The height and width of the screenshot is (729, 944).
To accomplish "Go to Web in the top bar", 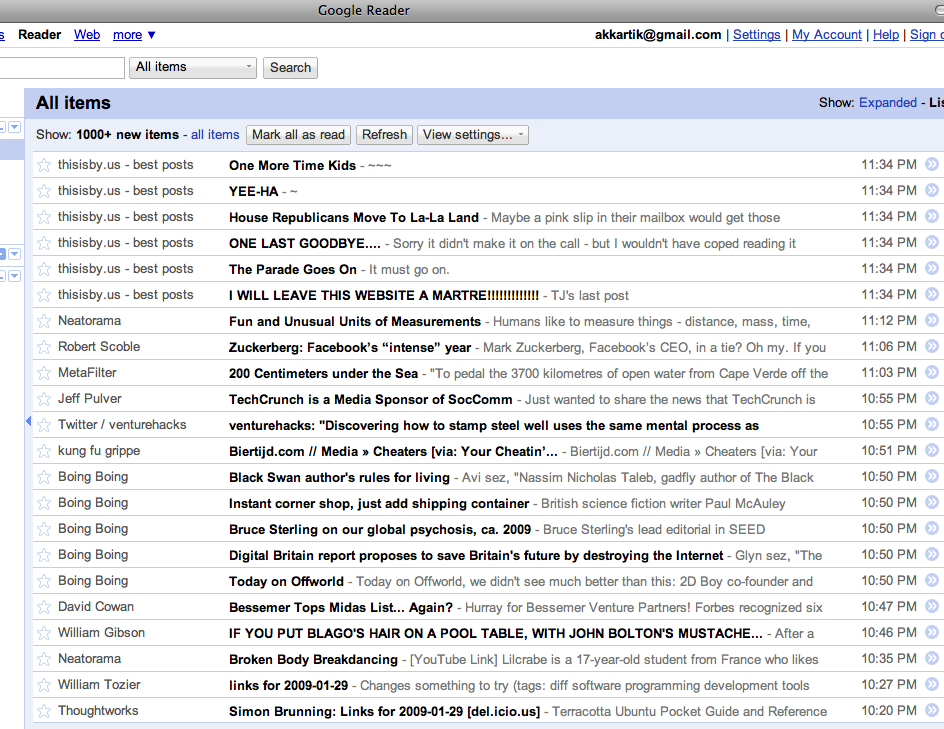I will coord(87,35).
